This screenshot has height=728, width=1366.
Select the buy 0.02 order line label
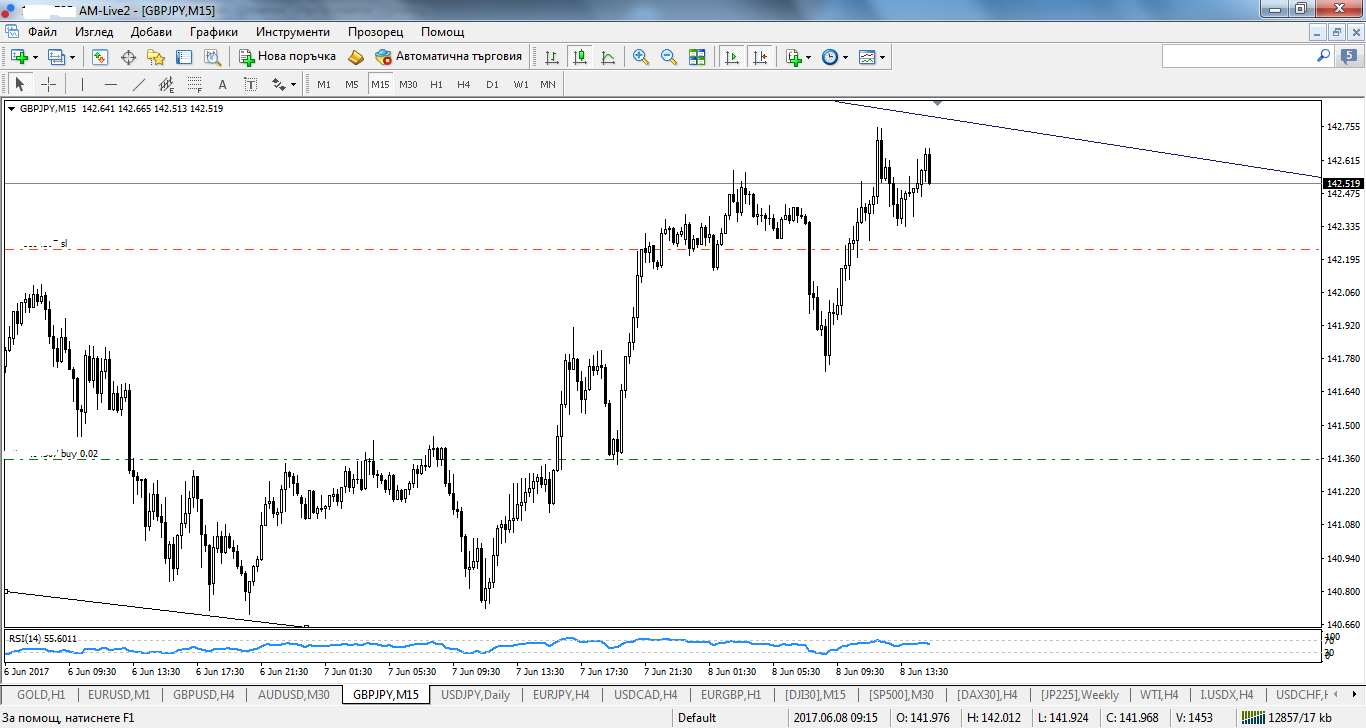79,454
